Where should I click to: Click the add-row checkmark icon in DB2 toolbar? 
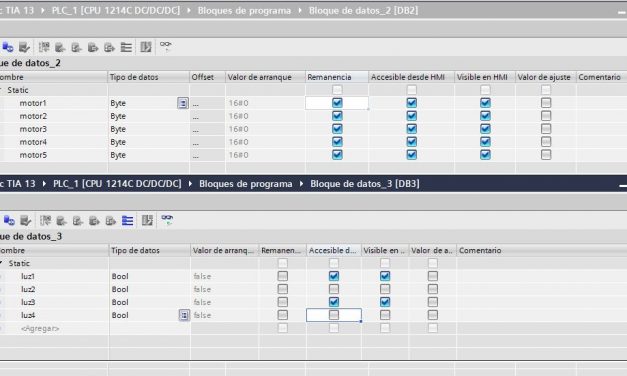coord(24,47)
